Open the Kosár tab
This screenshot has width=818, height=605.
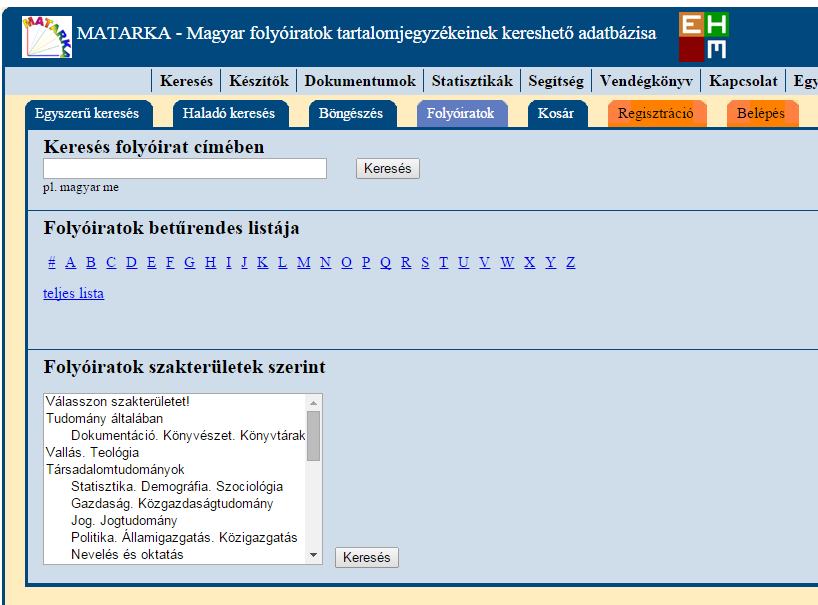pyautogui.click(x=556, y=113)
